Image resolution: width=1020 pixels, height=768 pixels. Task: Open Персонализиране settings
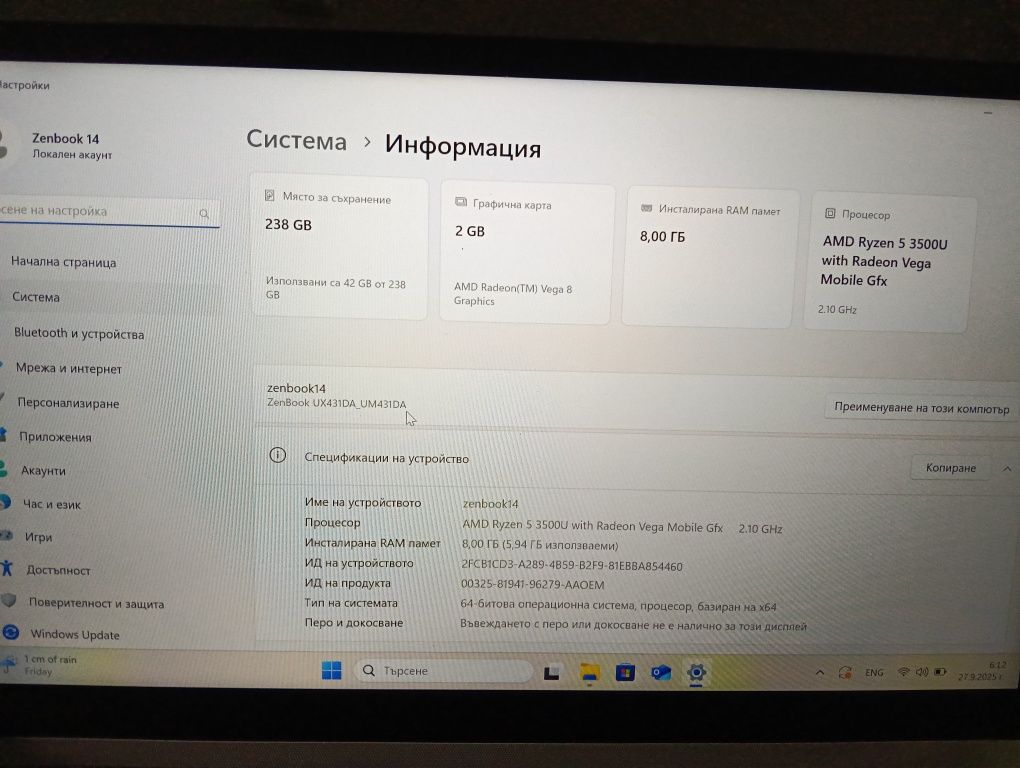pyautogui.click(x=68, y=403)
